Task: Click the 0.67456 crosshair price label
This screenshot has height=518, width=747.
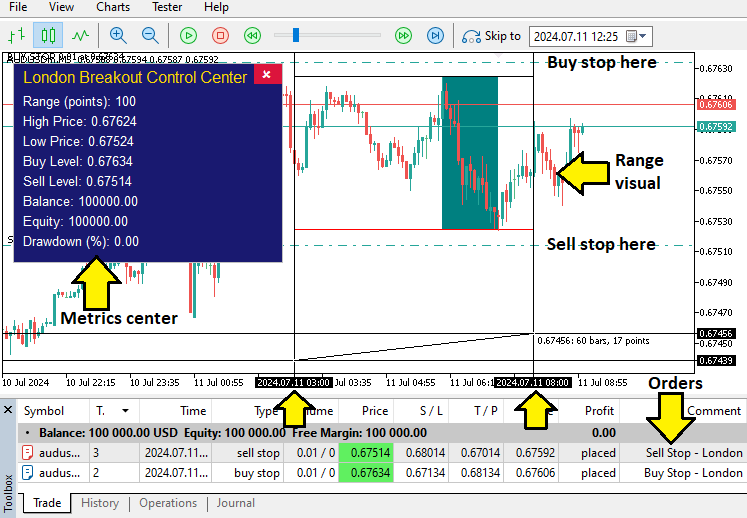Action: [x=716, y=334]
